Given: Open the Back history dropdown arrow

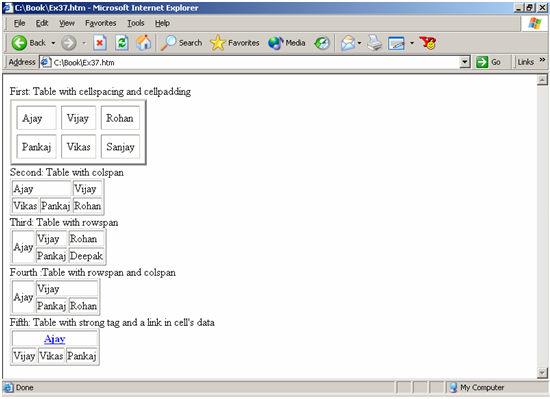Looking at the screenshot, I should click(x=53, y=43).
